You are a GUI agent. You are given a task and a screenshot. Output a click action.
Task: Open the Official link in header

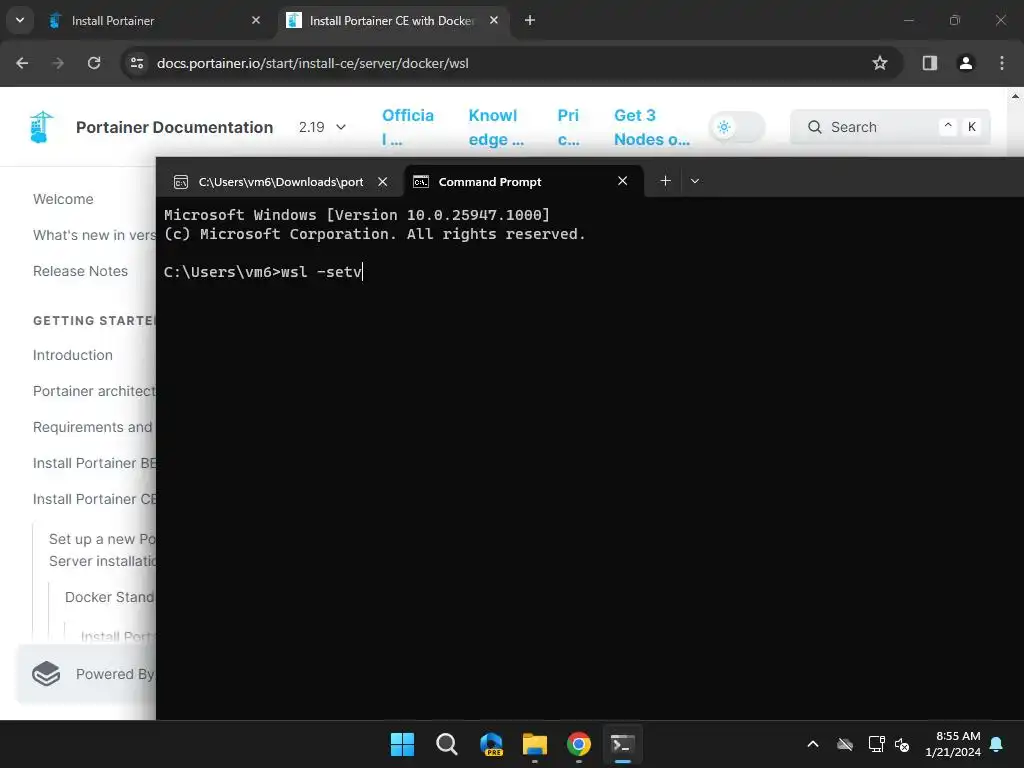coord(408,127)
